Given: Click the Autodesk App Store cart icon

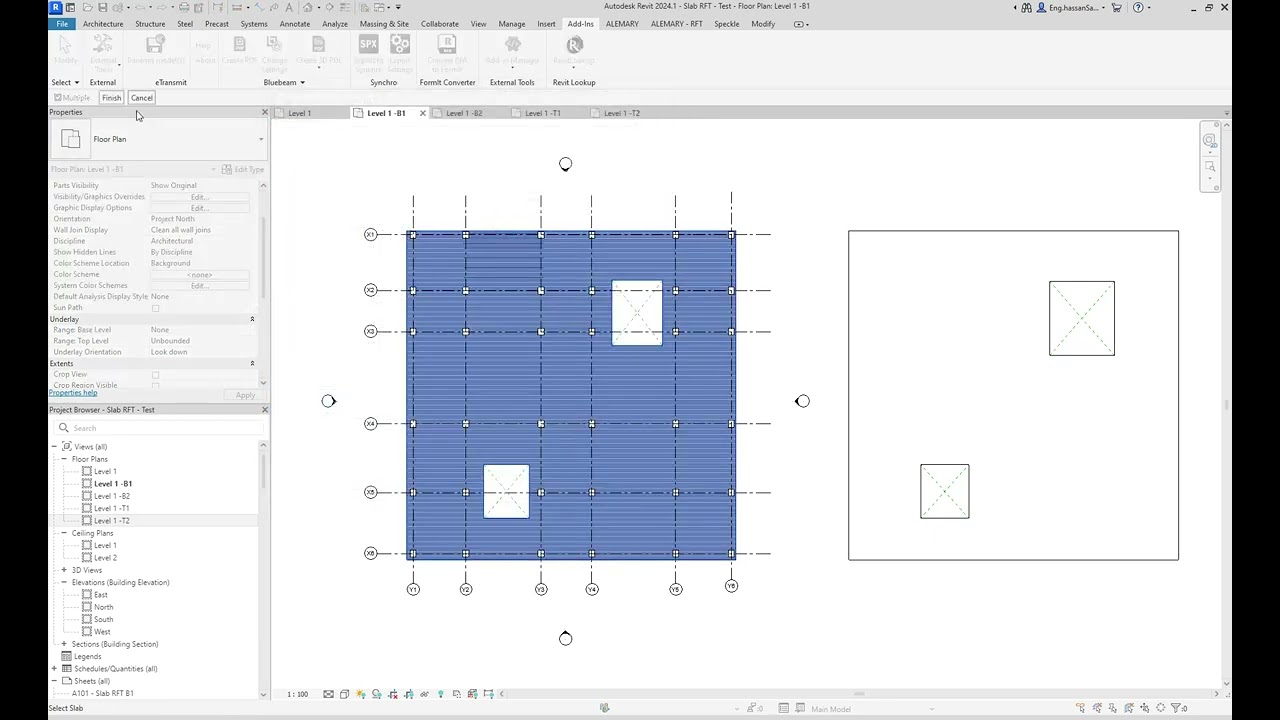Looking at the screenshot, I should (x=1117, y=7).
